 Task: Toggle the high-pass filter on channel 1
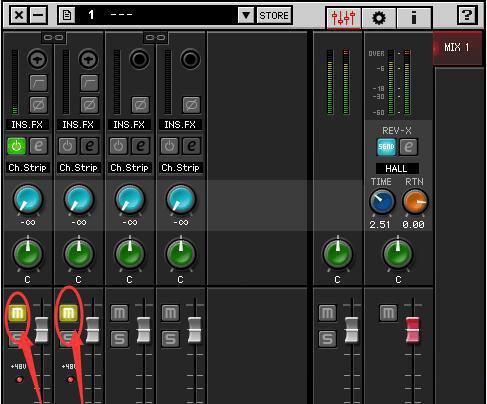point(38,83)
